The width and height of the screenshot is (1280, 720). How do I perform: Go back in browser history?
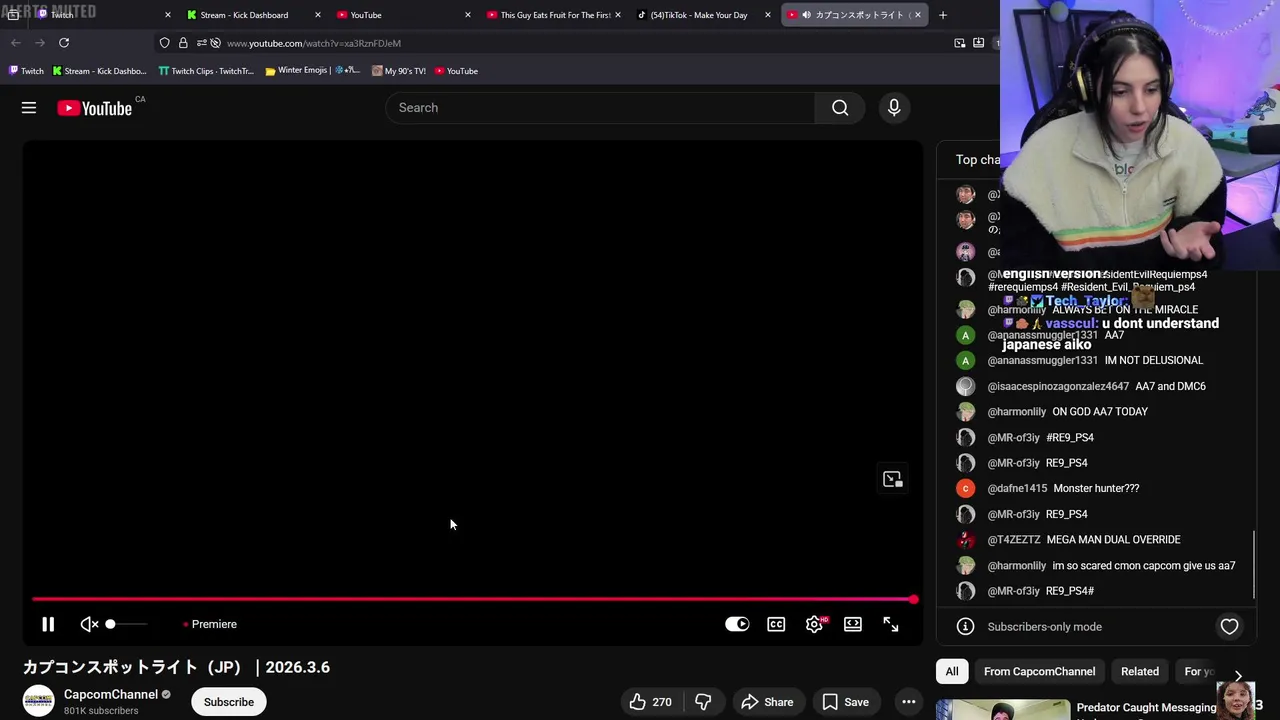click(16, 43)
